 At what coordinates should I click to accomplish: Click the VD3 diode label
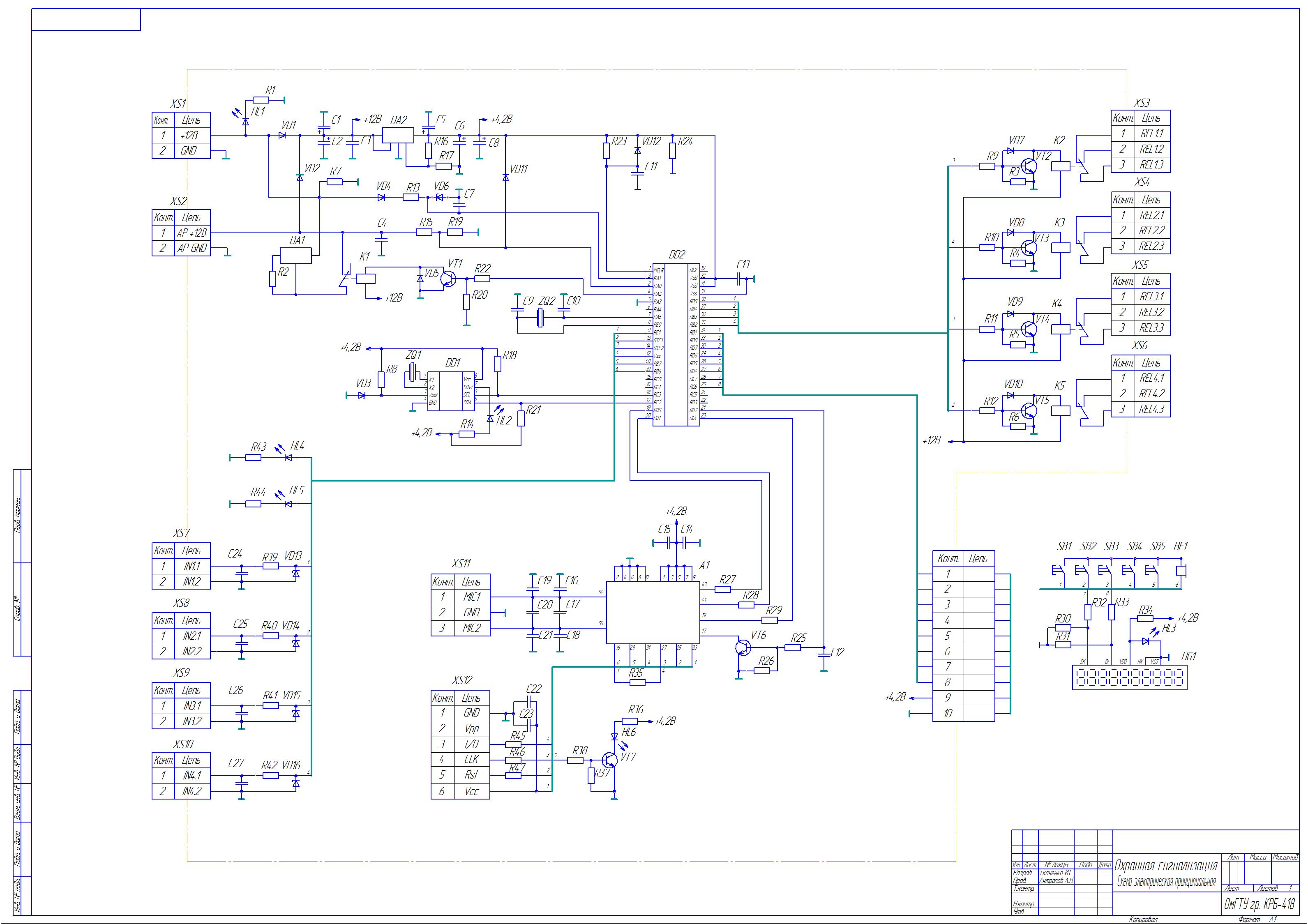(x=364, y=383)
